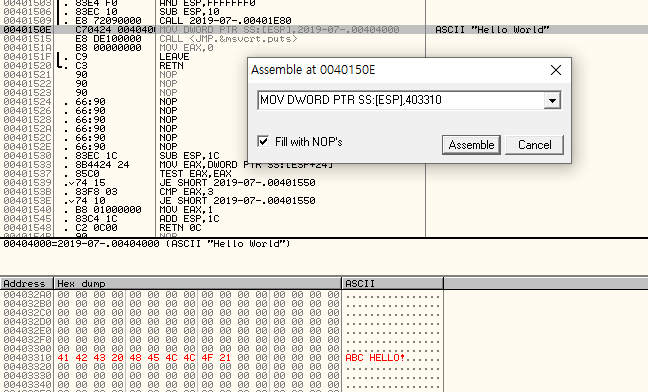Select the RETN 0C instruction row
The height and width of the screenshot is (392, 648).
(180, 228)
